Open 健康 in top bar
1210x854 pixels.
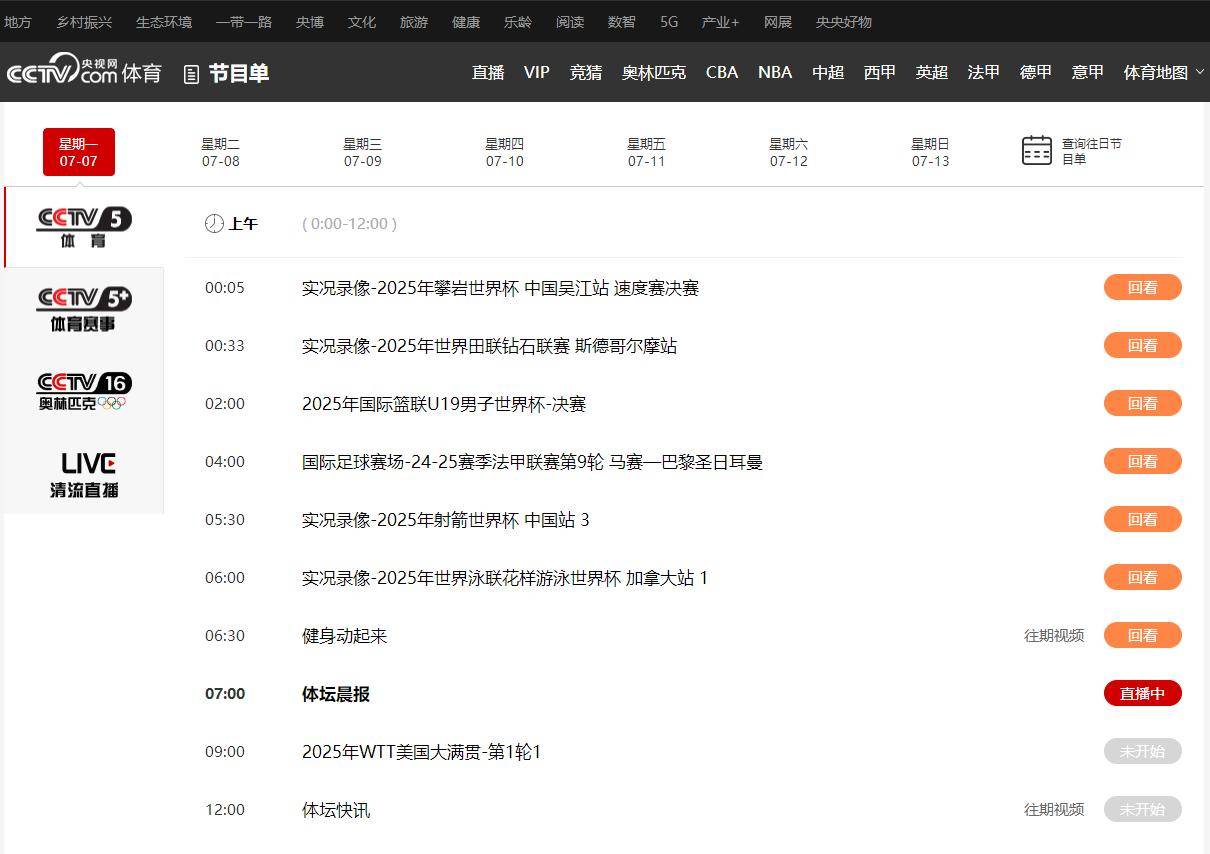(x=466, y=21)
